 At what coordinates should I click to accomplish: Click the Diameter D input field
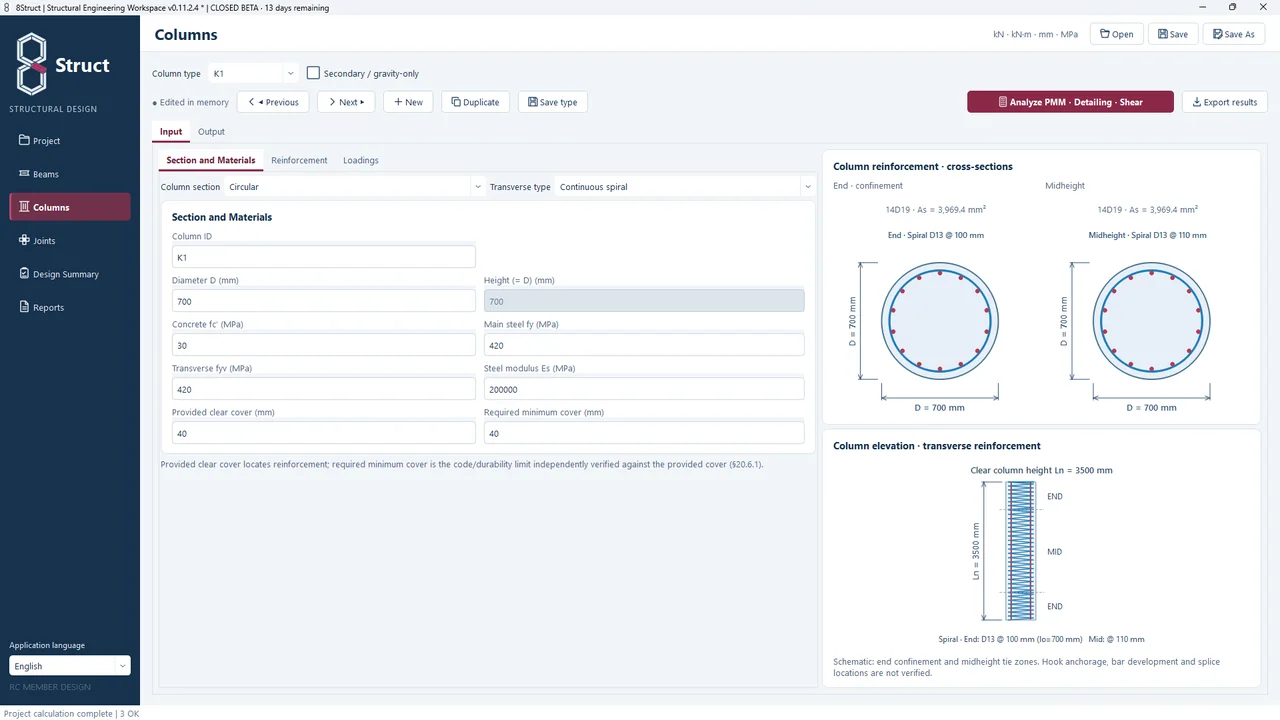(324, 301)
